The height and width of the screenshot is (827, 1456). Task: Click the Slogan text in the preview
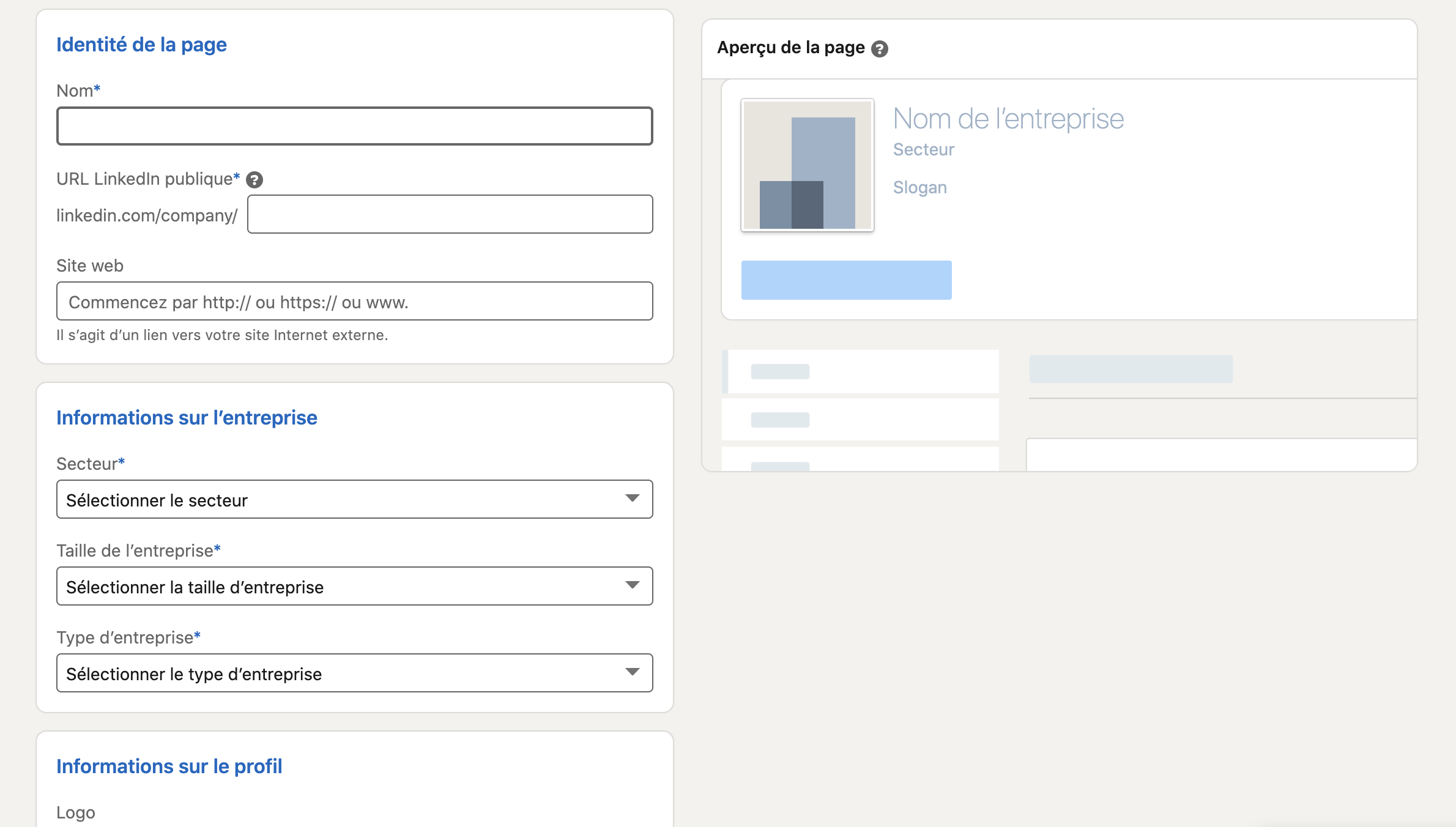click(920, 187)
